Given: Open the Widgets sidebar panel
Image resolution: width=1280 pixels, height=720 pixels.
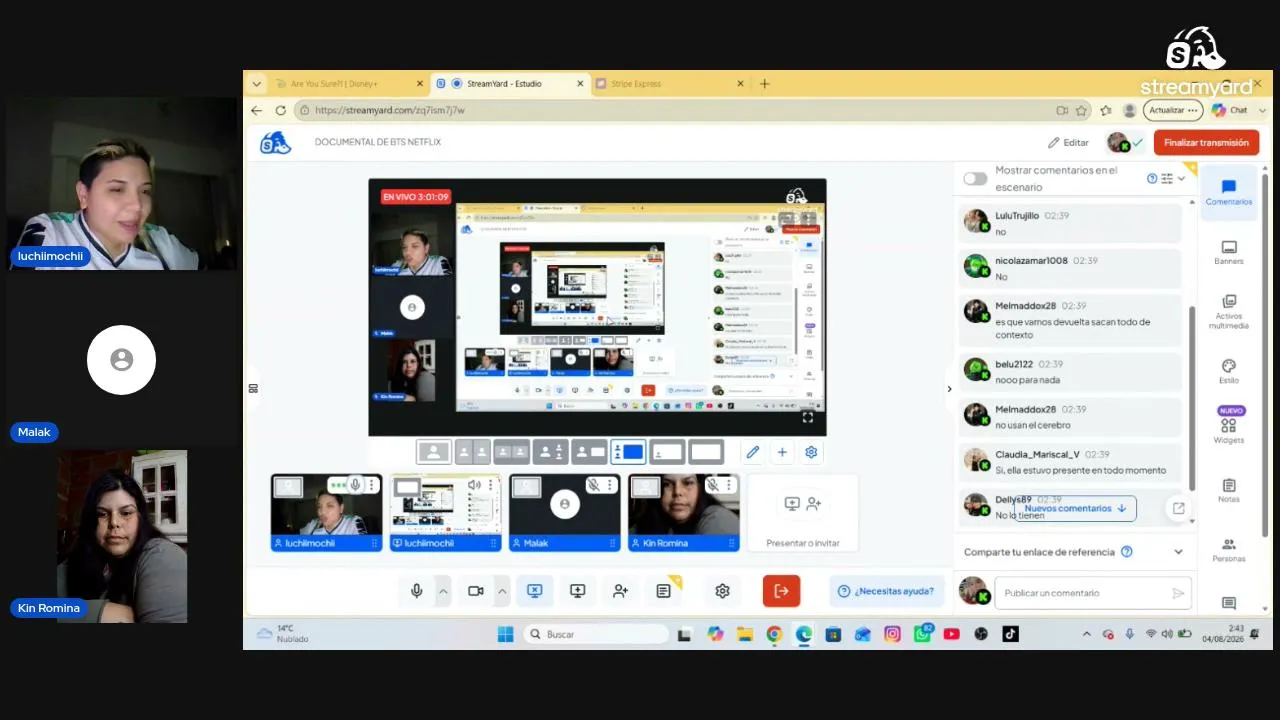Looking at the screenshot, I should [1228, 426].
